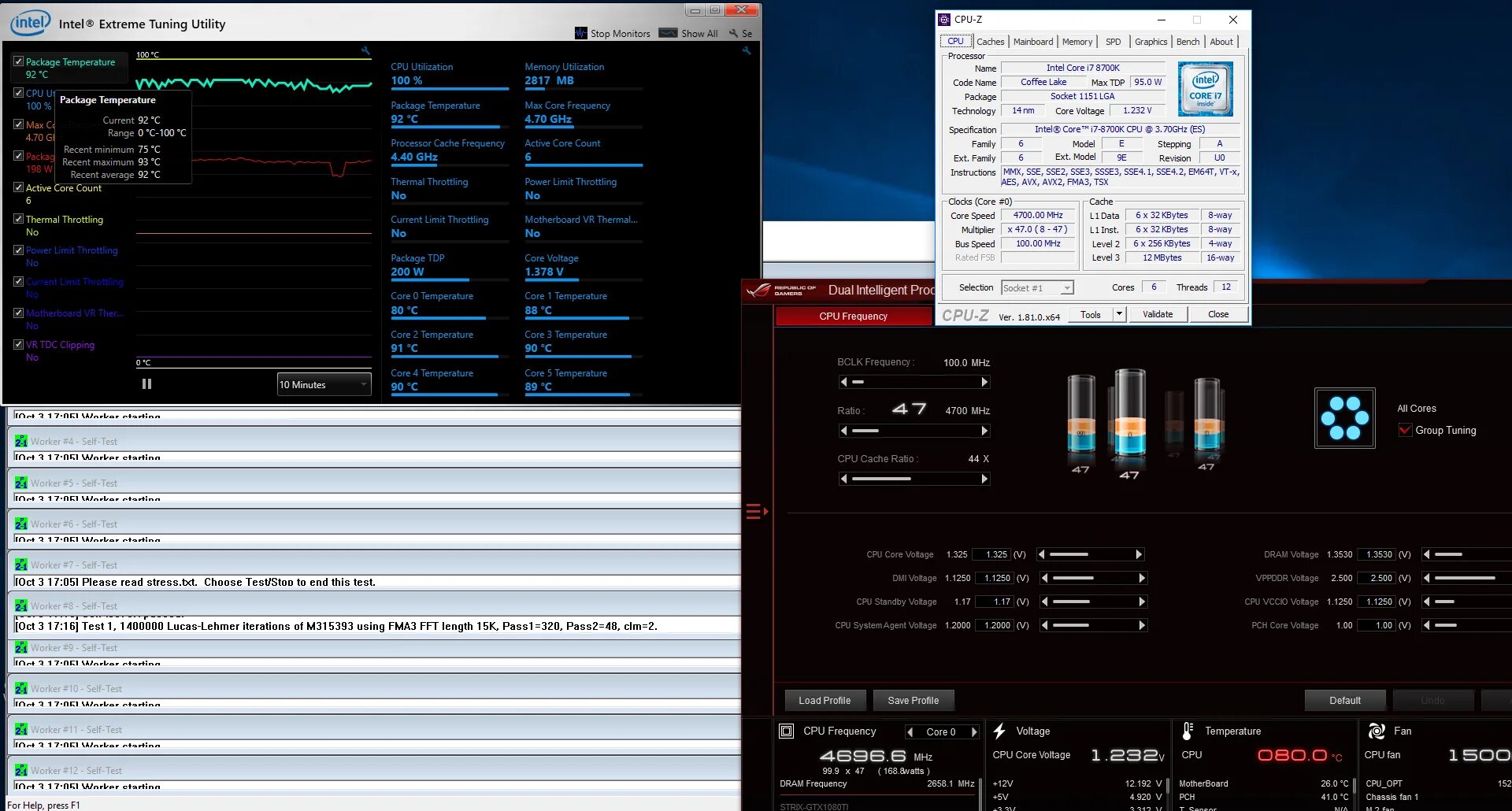Switch to next core after Core 0

[x=974, y=732]
